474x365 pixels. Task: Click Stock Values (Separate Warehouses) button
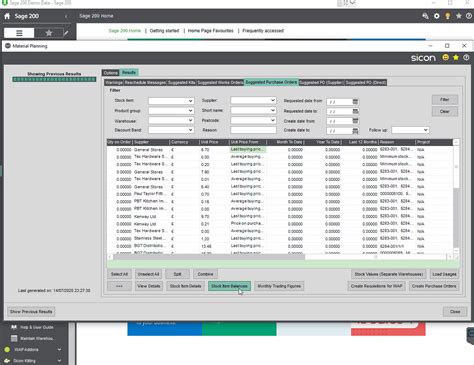click(x=389, y=274)
